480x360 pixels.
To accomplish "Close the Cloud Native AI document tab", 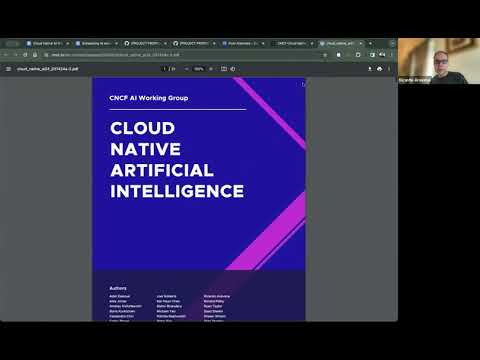I will [68, 43].
